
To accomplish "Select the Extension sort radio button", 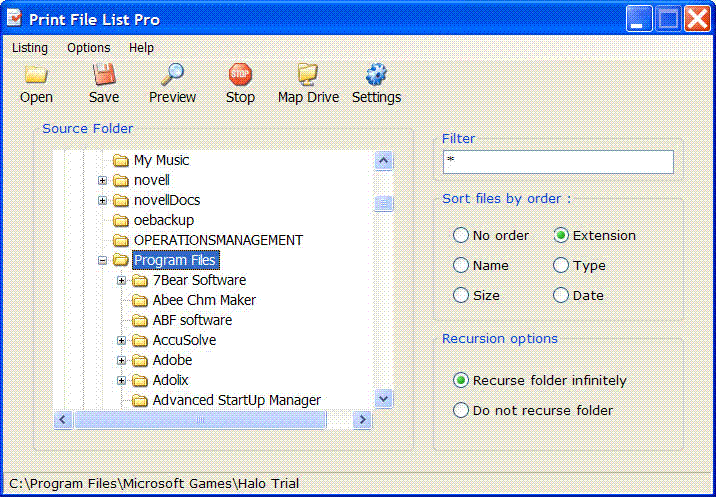I will click(561, 236).
